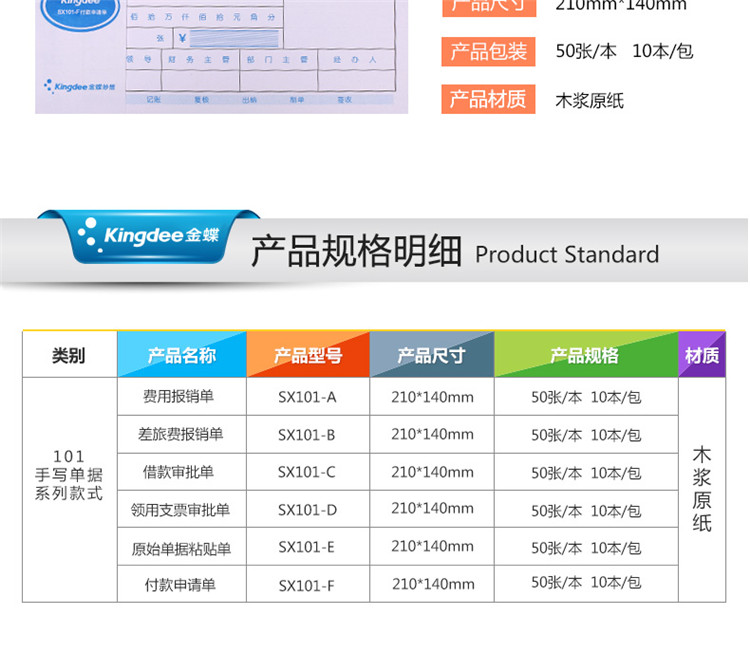Click the 木浆原纸 value beside 产品材质
Viewport: 750px width, 652px height.
click(x=590, y=101)
